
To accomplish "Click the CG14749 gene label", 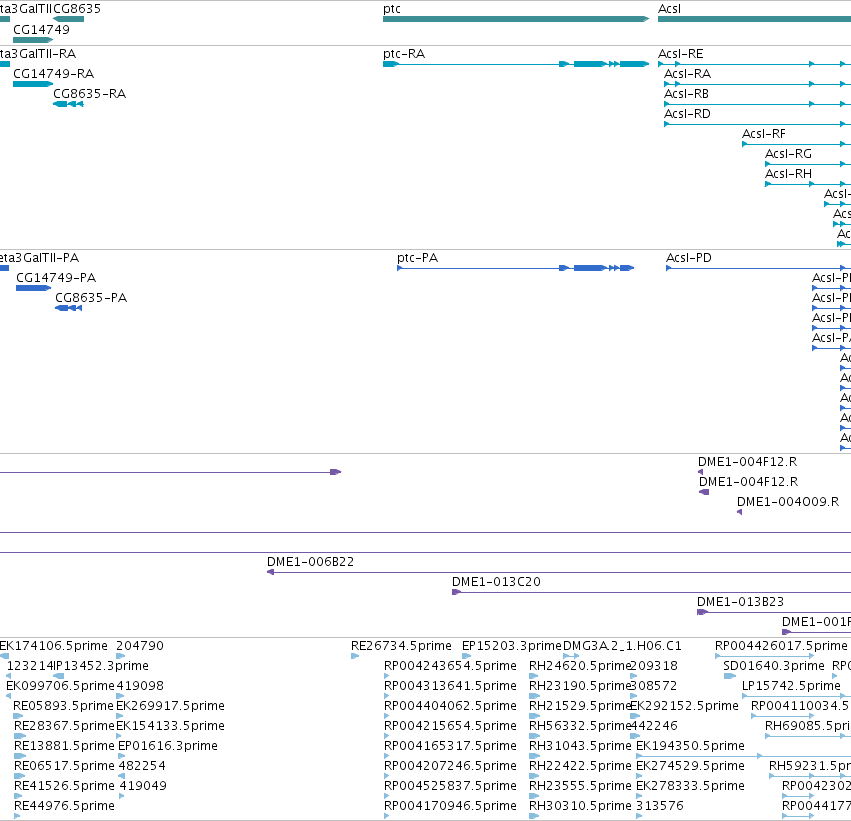I will [x=41, y=30].
